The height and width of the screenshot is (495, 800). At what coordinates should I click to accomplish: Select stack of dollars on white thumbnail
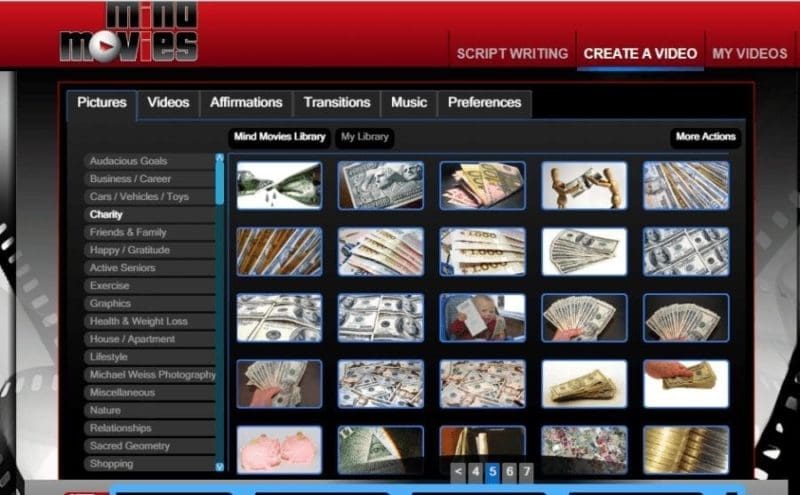tap(584, 384)
